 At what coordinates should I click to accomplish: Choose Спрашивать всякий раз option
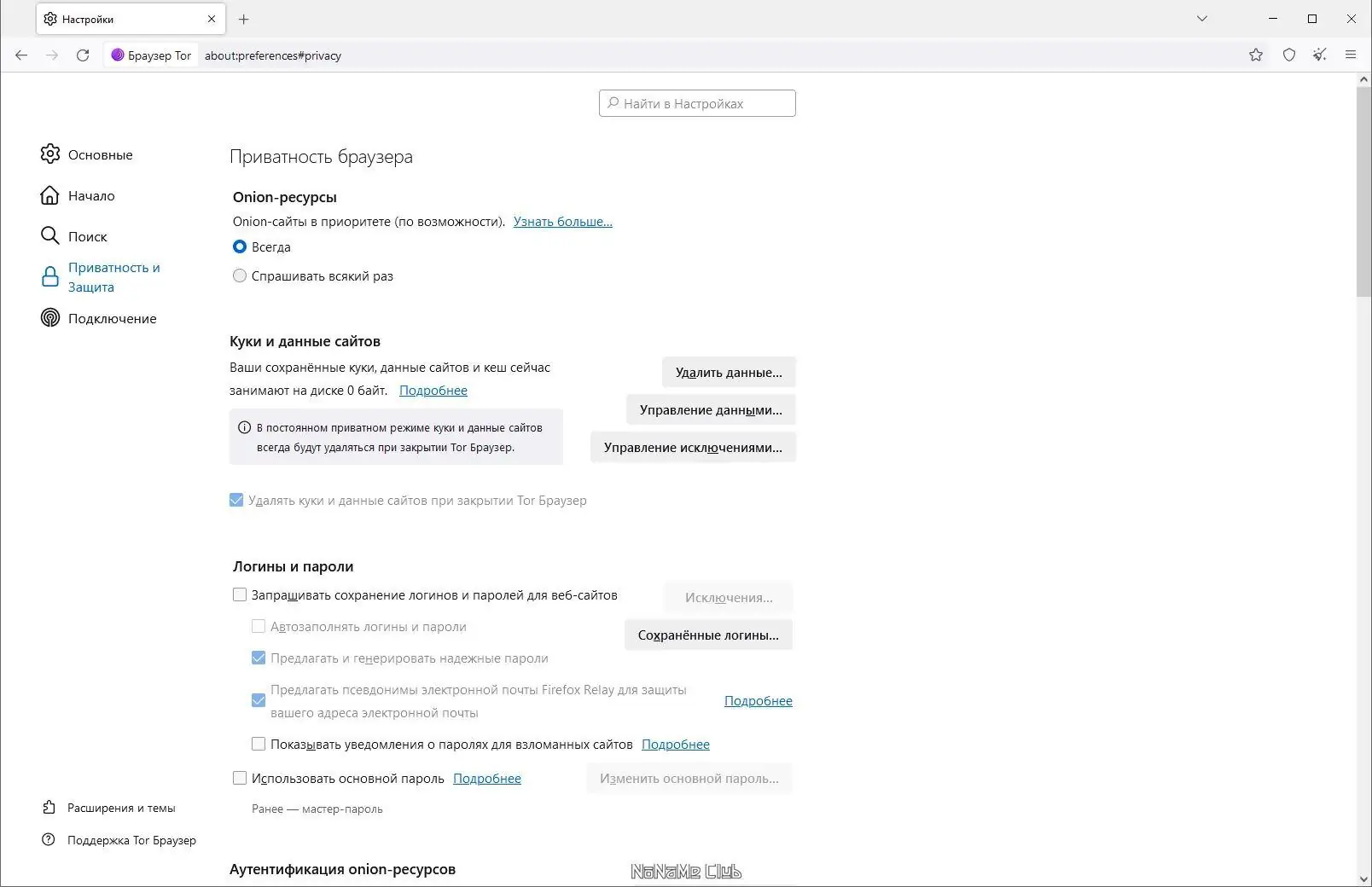(x=240, y=275)
